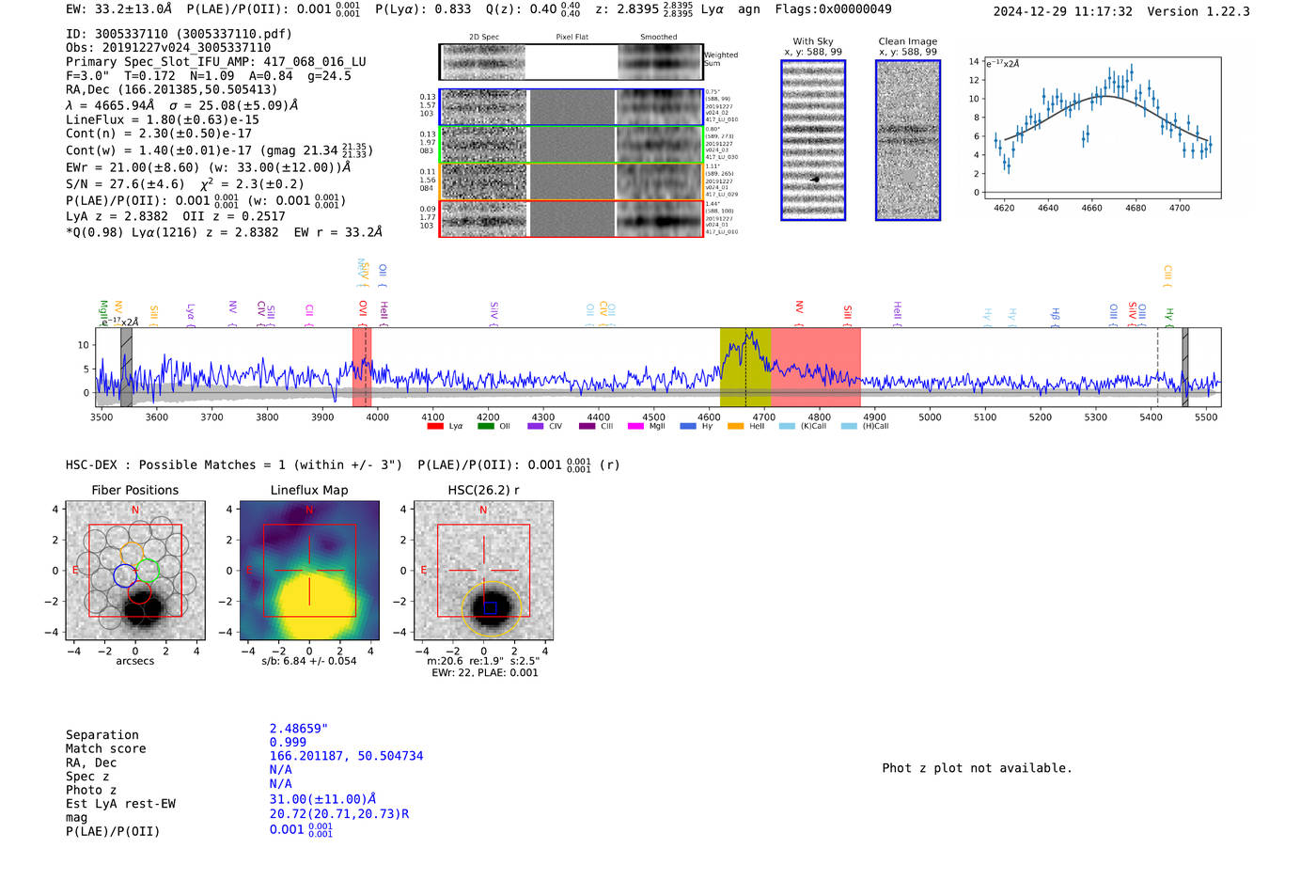The image size is (1316, 896).
Task: Click the Lyα red legend swatch
Action: point(434,426)
